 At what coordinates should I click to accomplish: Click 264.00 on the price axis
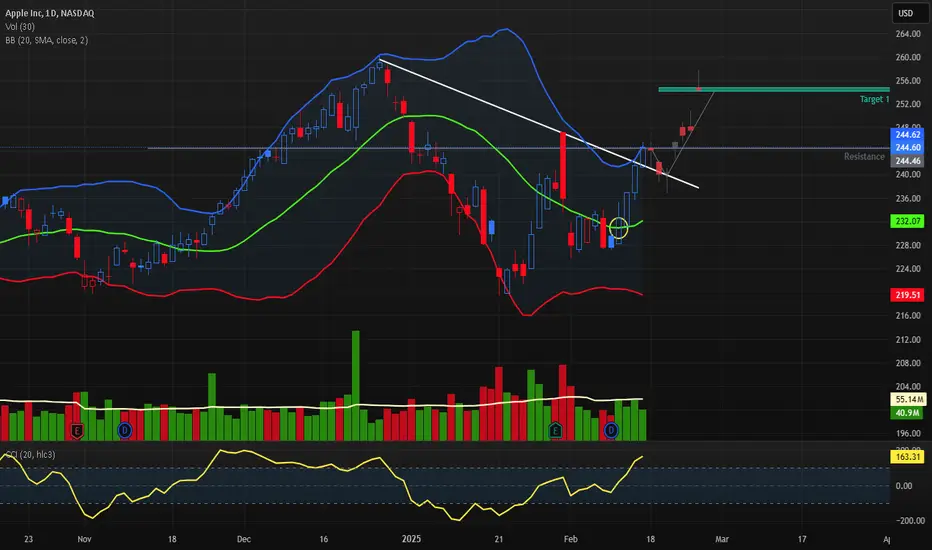pyautogui.click(x=908, y=34)
